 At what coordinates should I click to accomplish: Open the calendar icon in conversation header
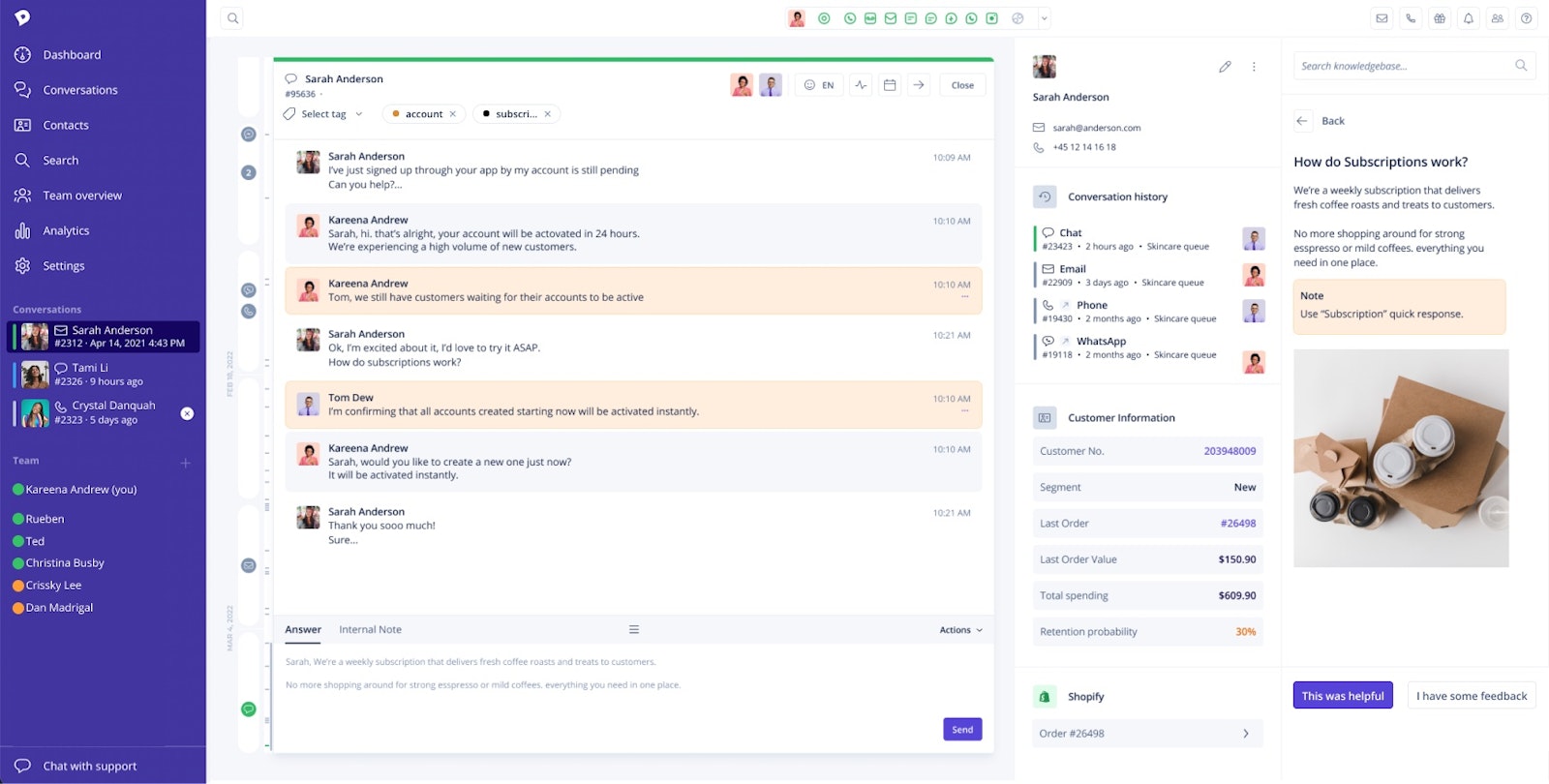tap(890, 85)
